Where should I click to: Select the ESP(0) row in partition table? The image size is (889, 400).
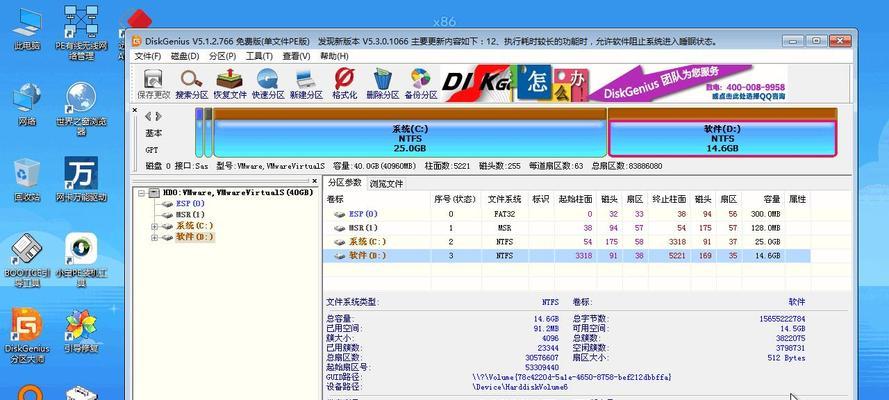(x=566, y=214)
